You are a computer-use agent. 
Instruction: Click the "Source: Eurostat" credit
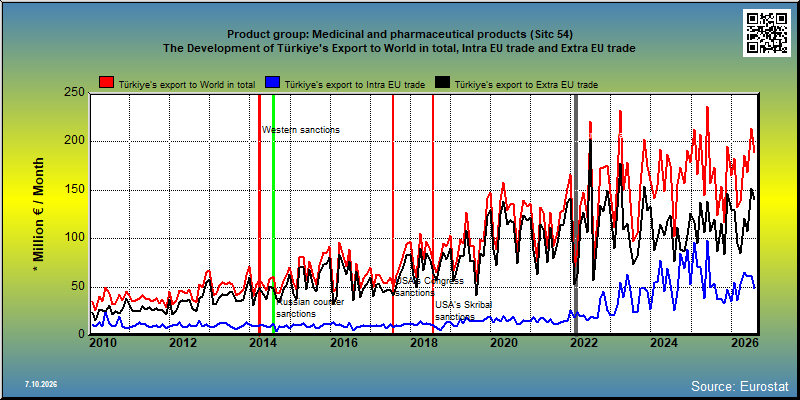740,385
